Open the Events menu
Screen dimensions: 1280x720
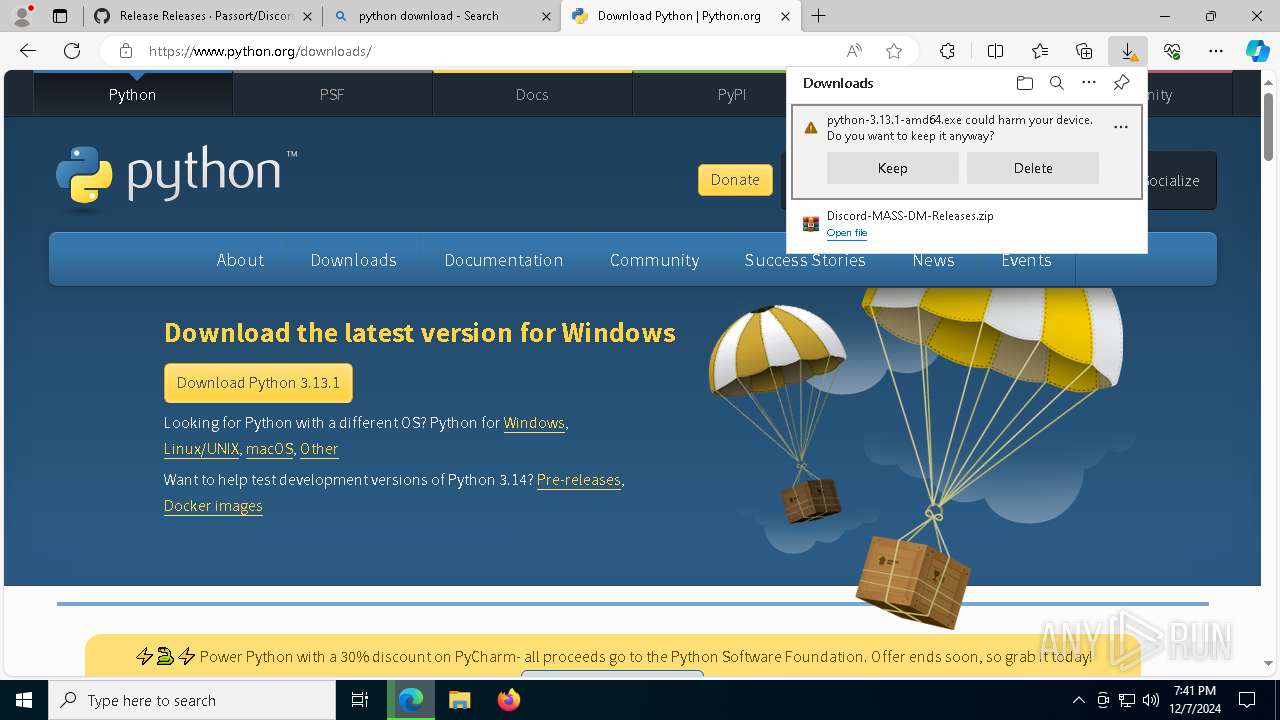[x=1026, y=260]
